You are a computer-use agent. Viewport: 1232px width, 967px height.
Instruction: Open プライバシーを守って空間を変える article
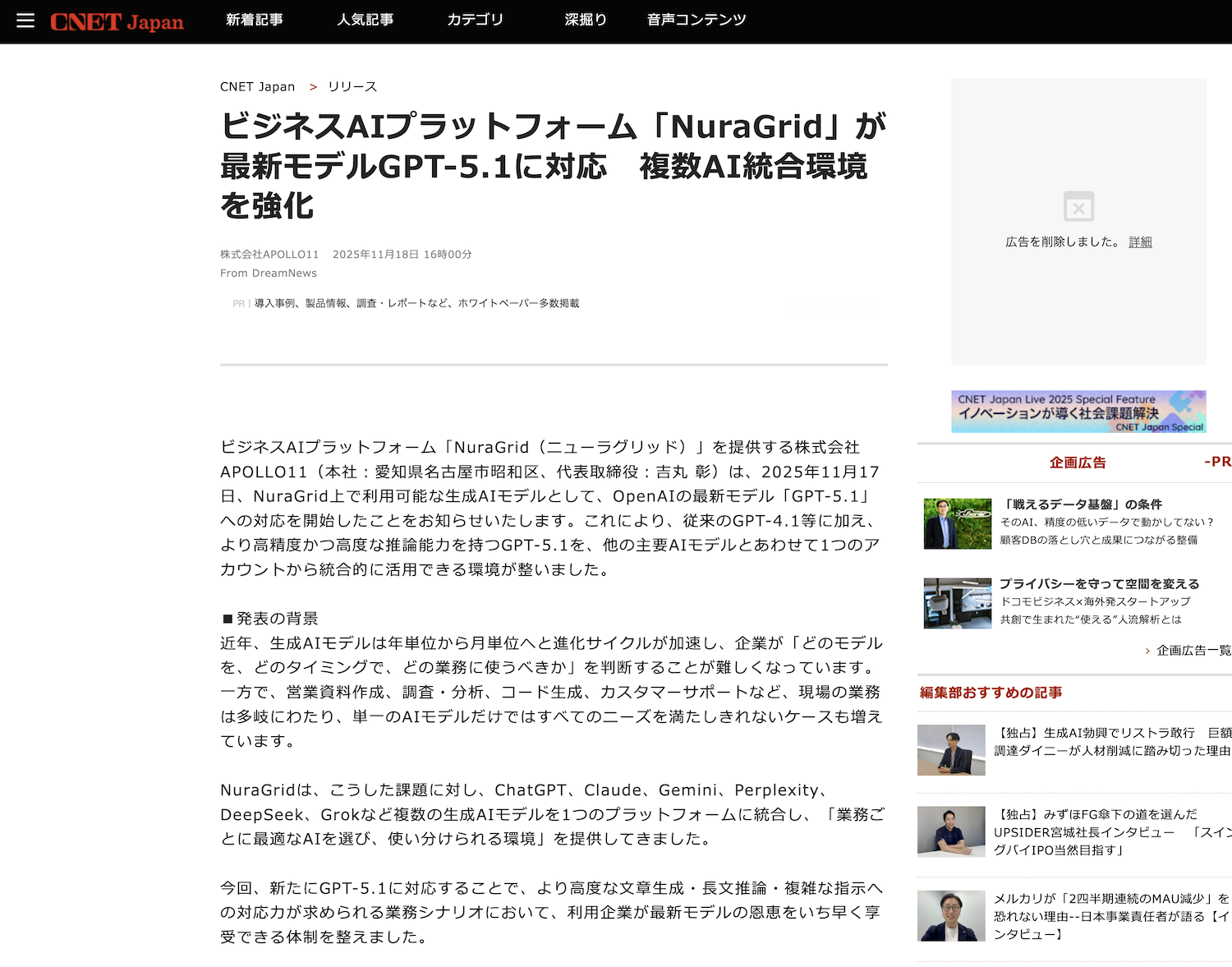(x=1099, y=584)
